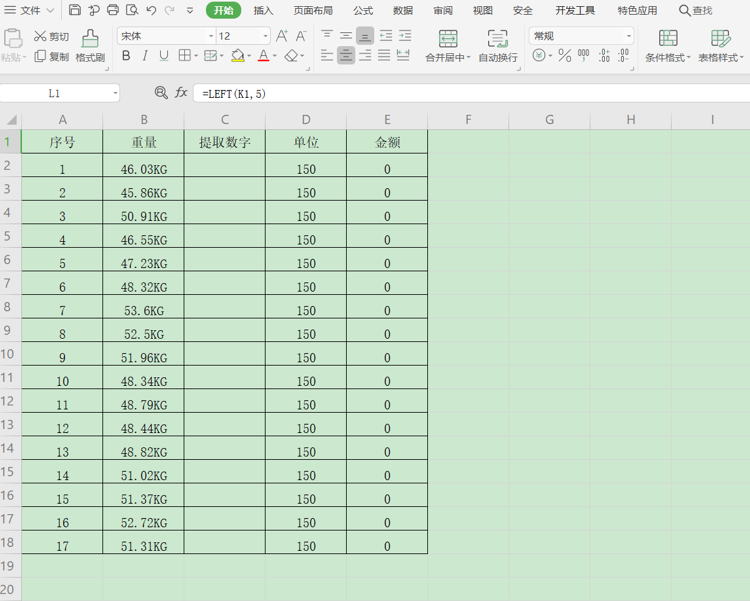Viewport: 750px width, 601px height.
Task: Apply thousands separator (000) format
Action: 584,56
